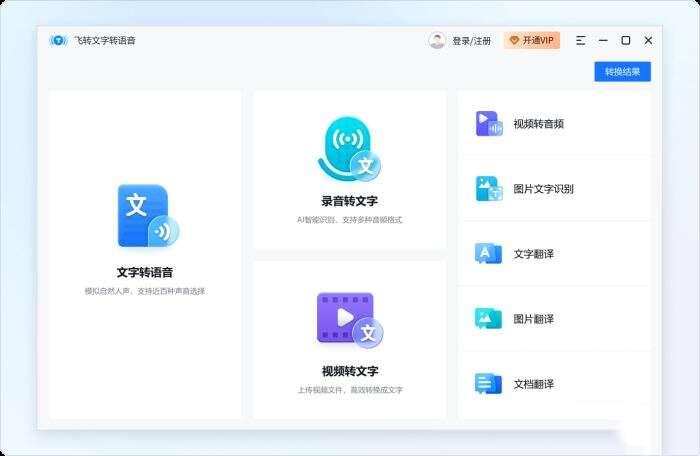Click the AI智能识别 description text

pyautogui.click(x=350, y=220)
